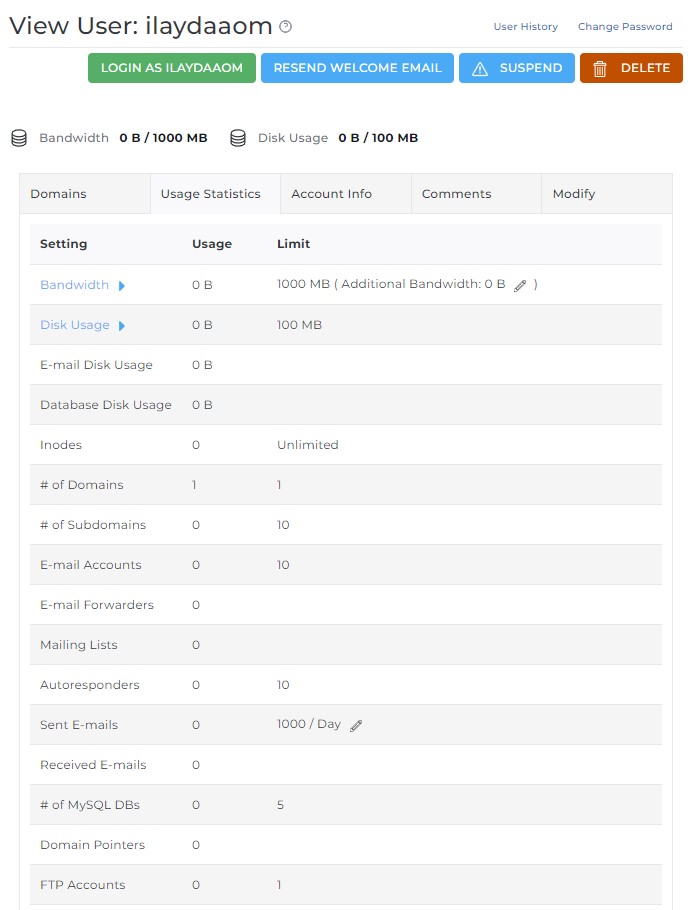Click the help icon beside the View User title
This screenshot has height=910, width=688.
pos(286,27)
